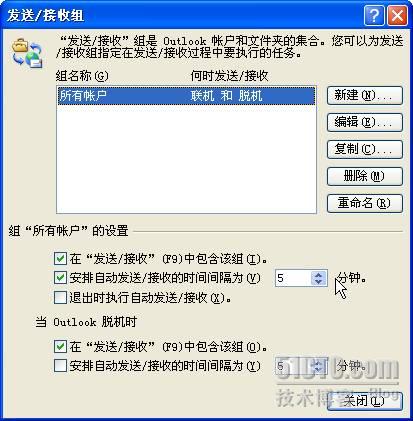Toggle online 安排自动发送/接收的时间间隔为(V) checkbox
The image size is (413, 421).
pyautogui.click(x=60, y=278)
